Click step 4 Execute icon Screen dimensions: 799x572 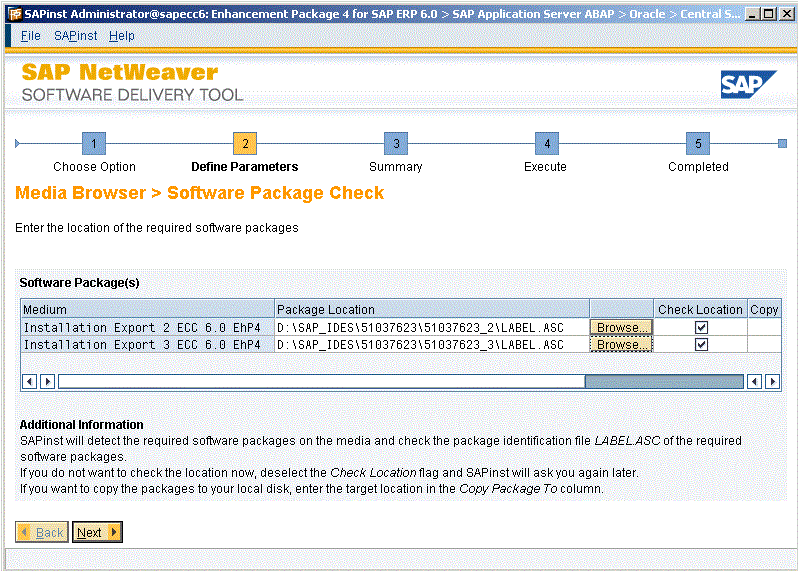[x=546, y=143]
